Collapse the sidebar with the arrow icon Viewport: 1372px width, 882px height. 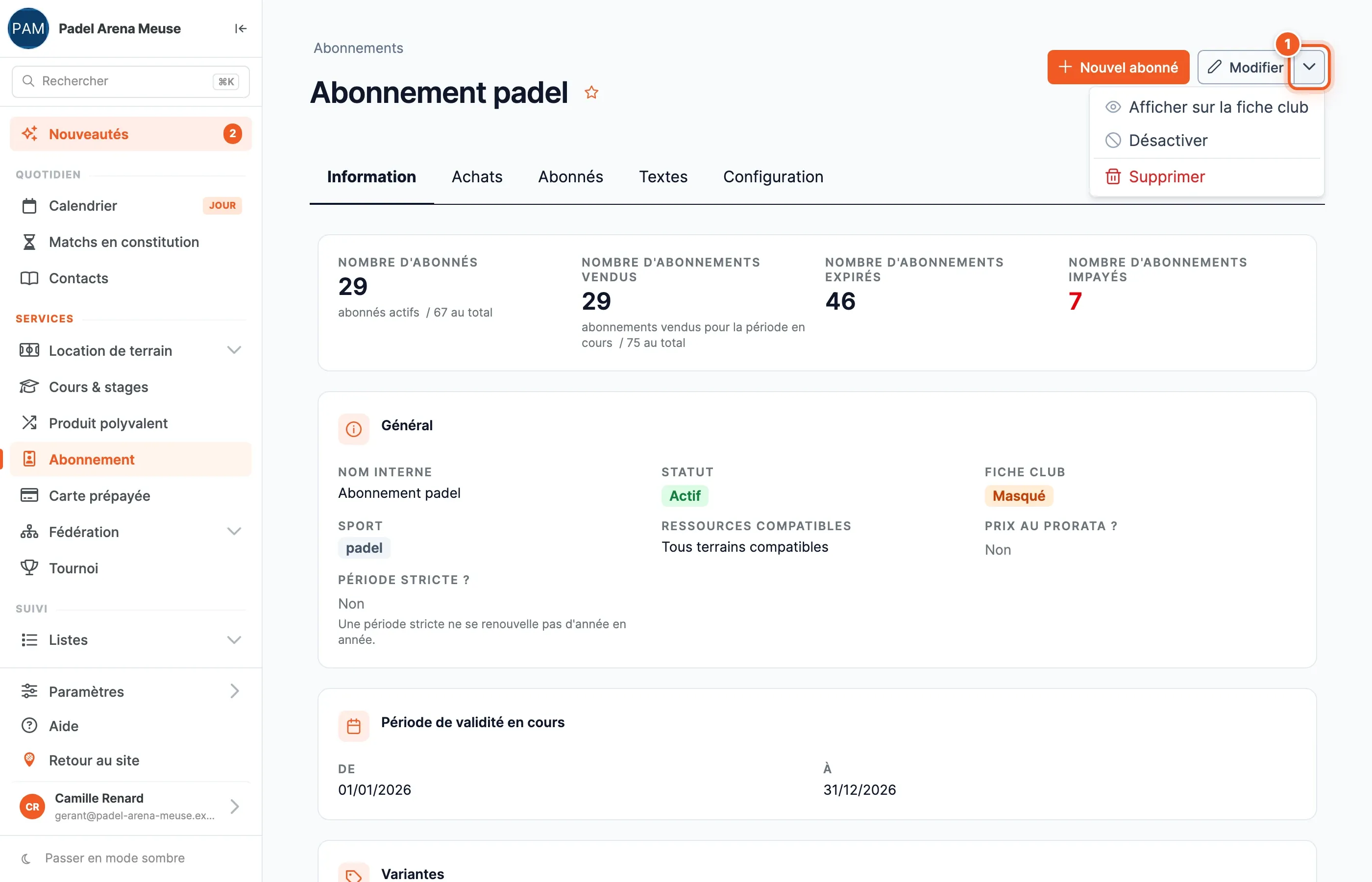click(241, 28)
